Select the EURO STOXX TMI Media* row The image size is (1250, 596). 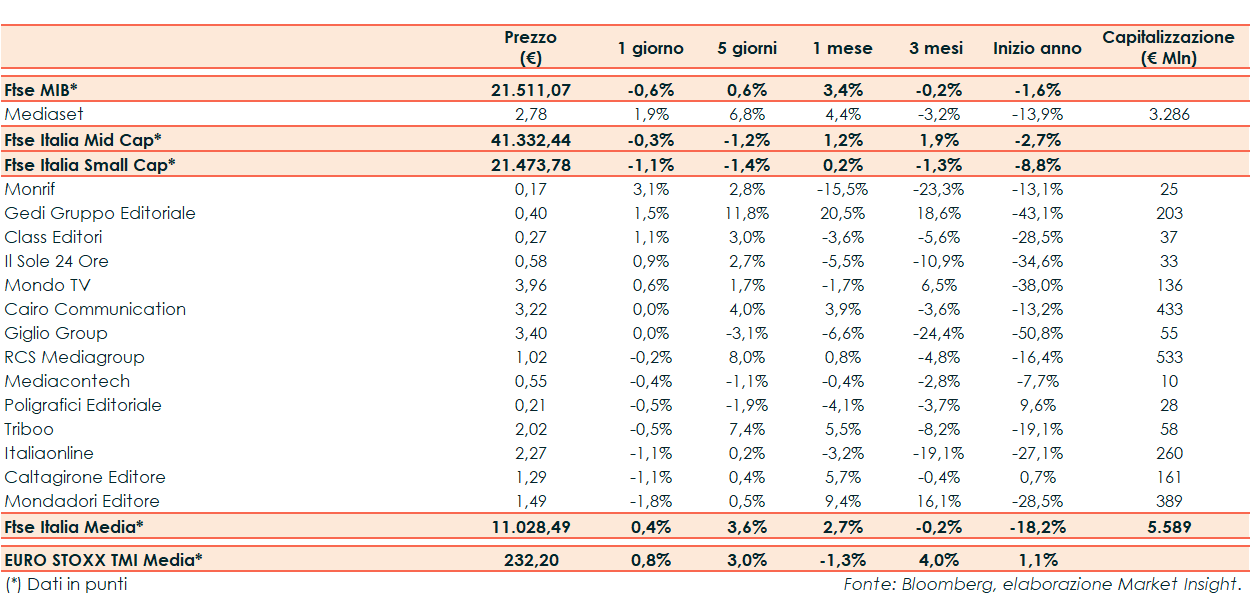[x=103, y=560]
